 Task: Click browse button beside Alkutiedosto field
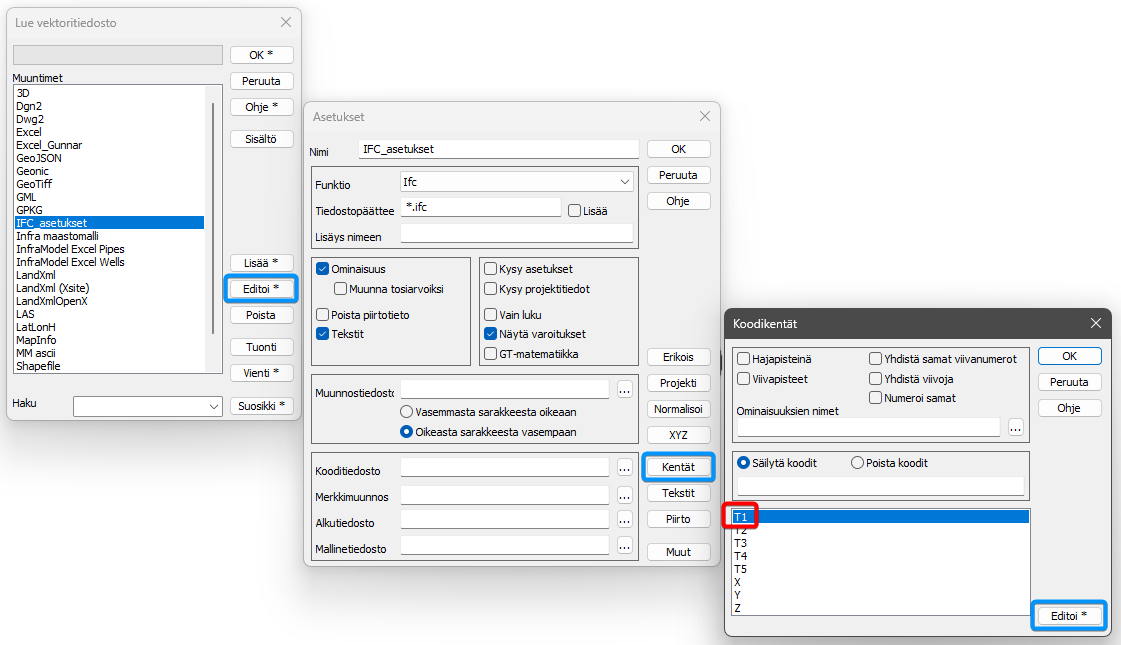pos(625,520)
